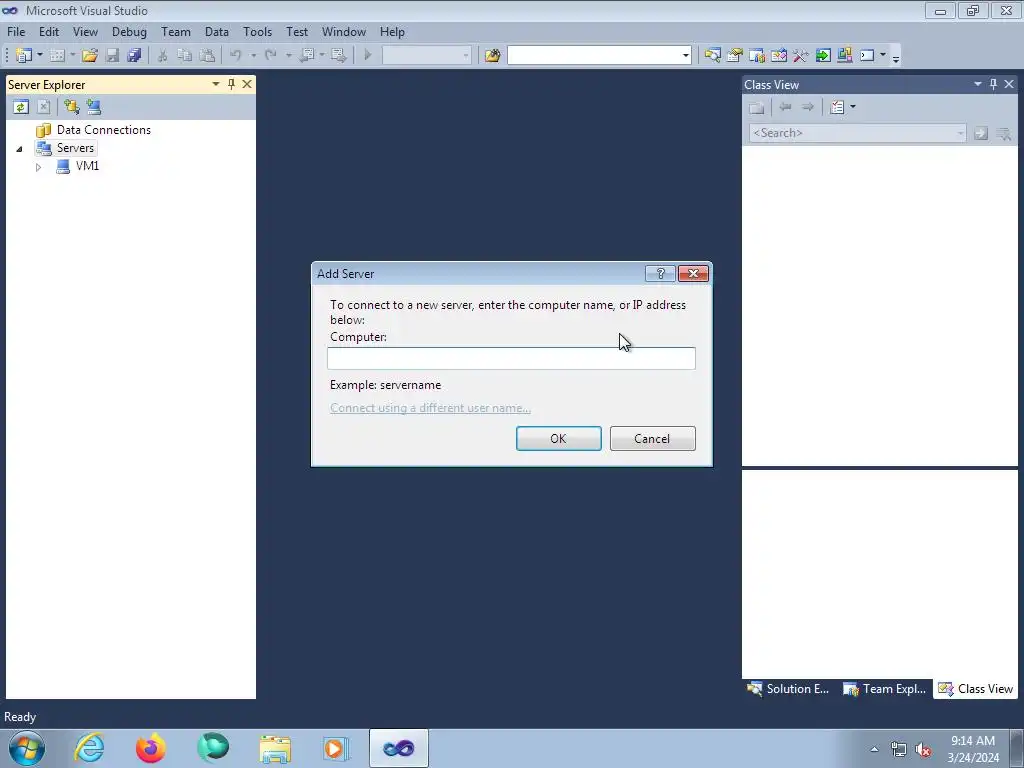Click the Undo arrow icon

236,56
